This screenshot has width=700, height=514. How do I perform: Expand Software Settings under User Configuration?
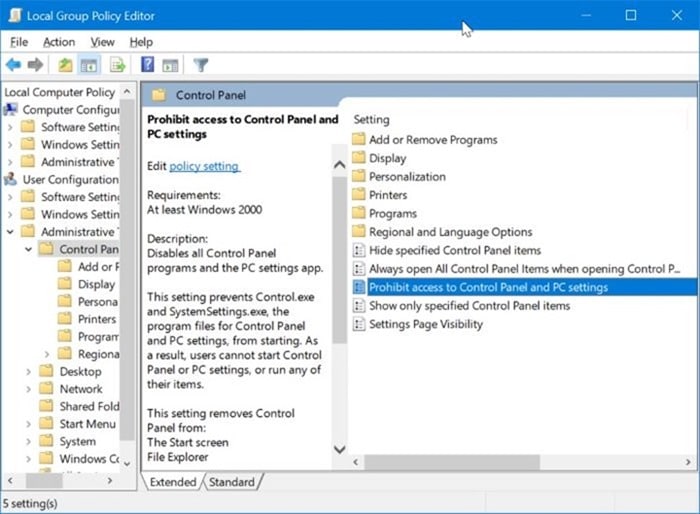click(10, 197)
